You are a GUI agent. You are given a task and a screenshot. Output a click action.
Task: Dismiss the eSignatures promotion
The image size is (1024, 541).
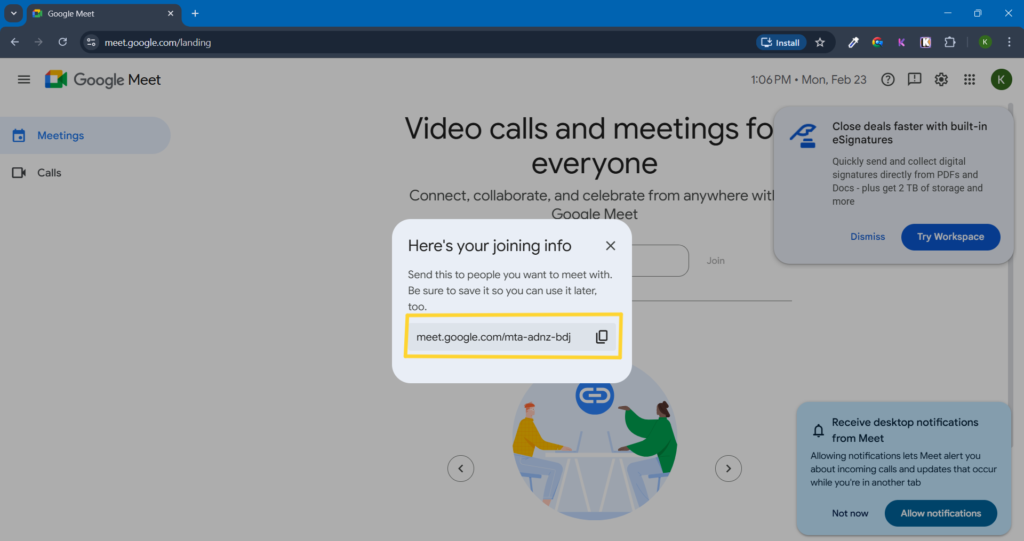click(867, 237)
